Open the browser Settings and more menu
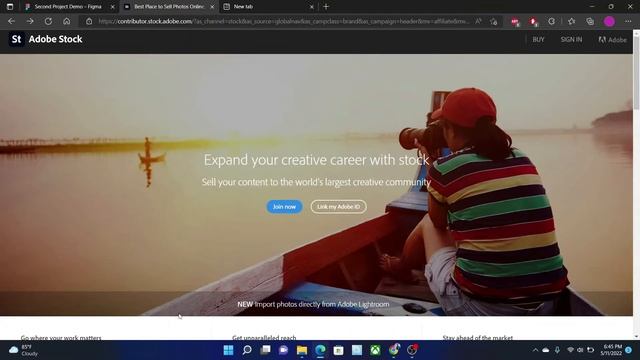 tap(628, 21)
